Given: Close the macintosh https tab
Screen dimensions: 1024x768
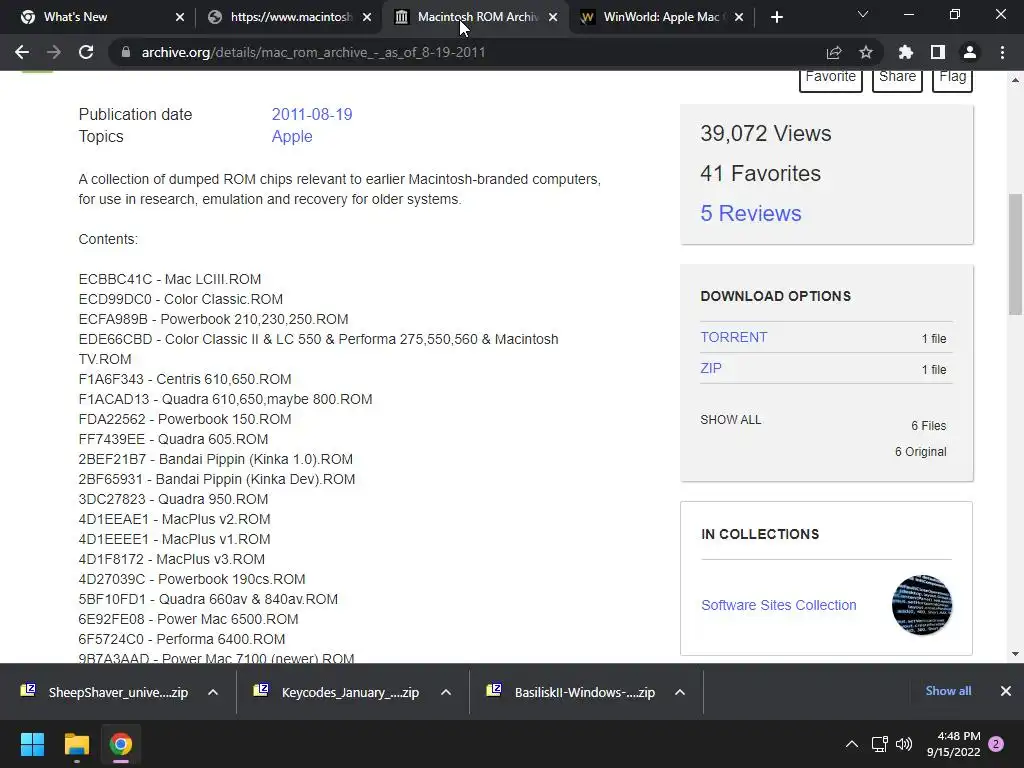Looking at the screenshot, I should pos(367,17).
